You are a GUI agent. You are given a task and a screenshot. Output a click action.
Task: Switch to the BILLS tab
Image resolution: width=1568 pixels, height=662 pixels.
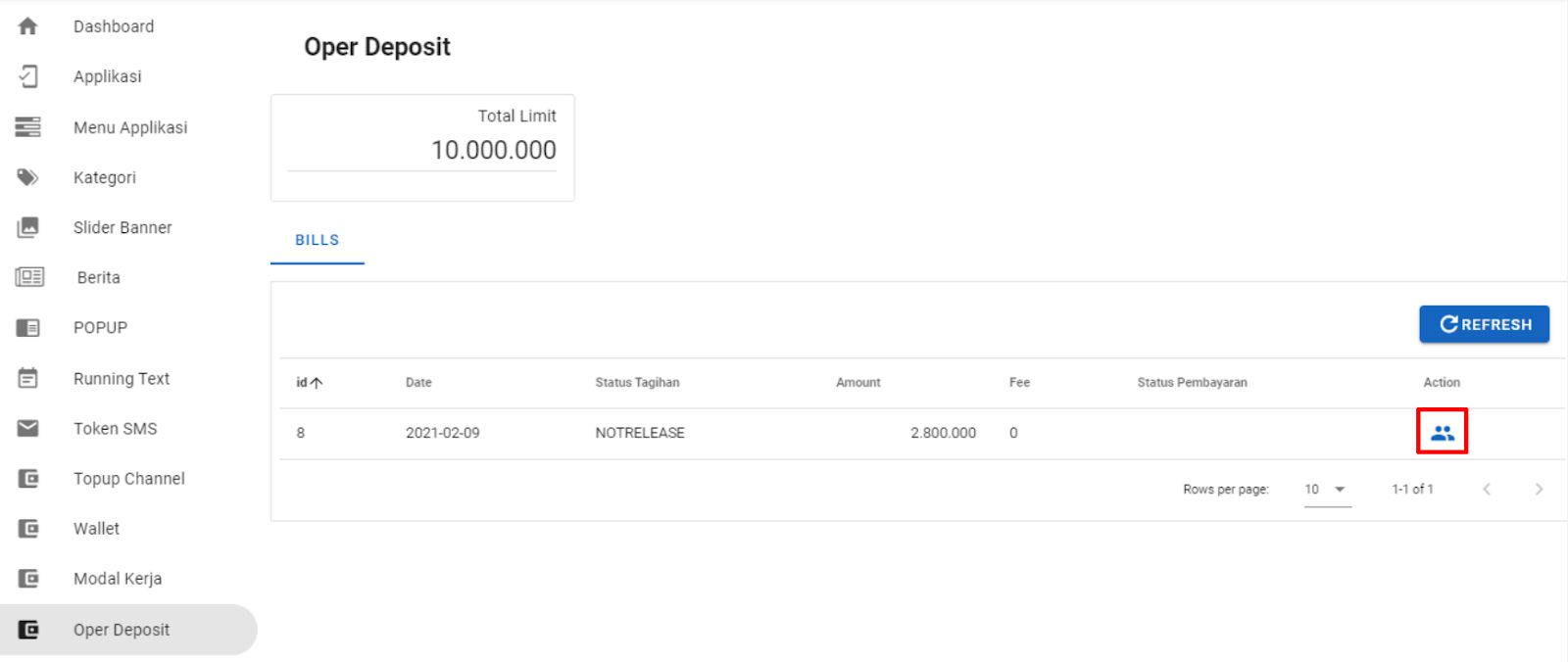click(x=317, y=240)
